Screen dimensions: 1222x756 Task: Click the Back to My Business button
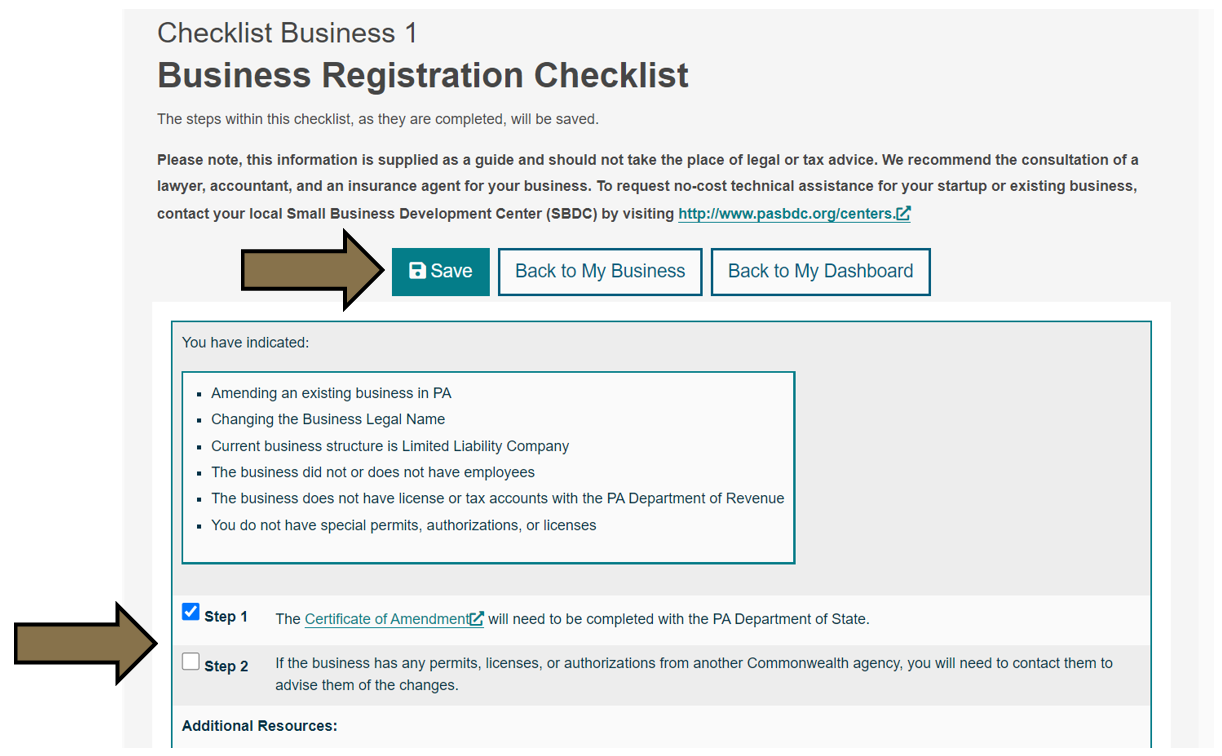[600, 271]
